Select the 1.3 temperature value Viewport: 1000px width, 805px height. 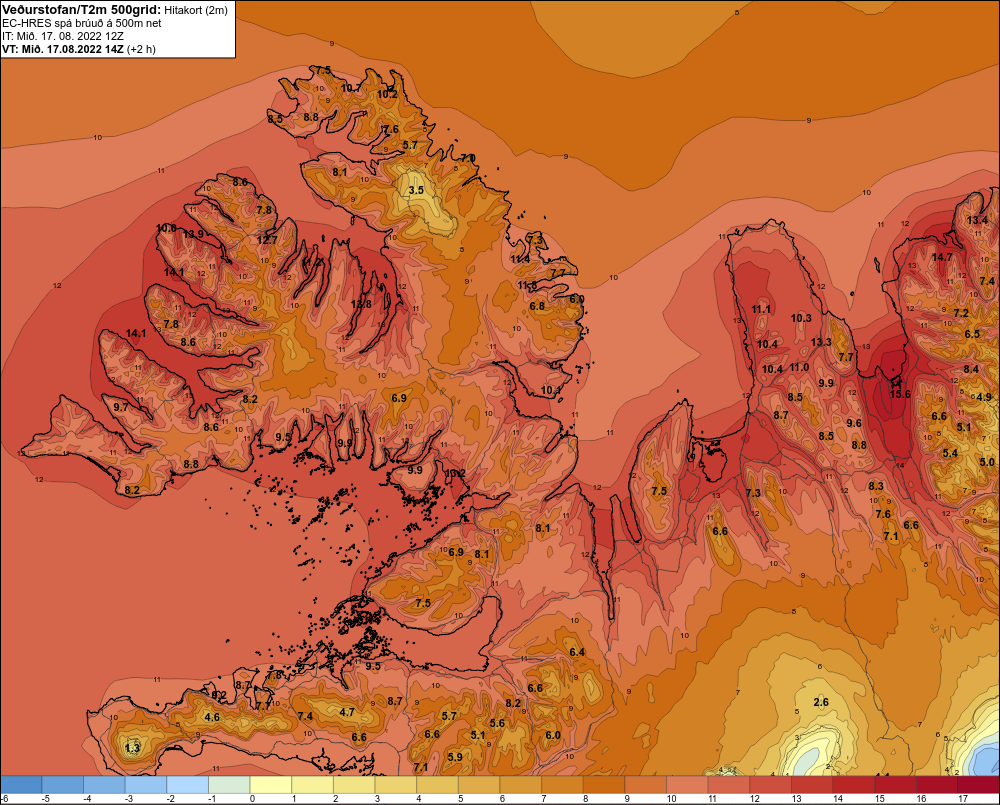click(x=132, y=748)
